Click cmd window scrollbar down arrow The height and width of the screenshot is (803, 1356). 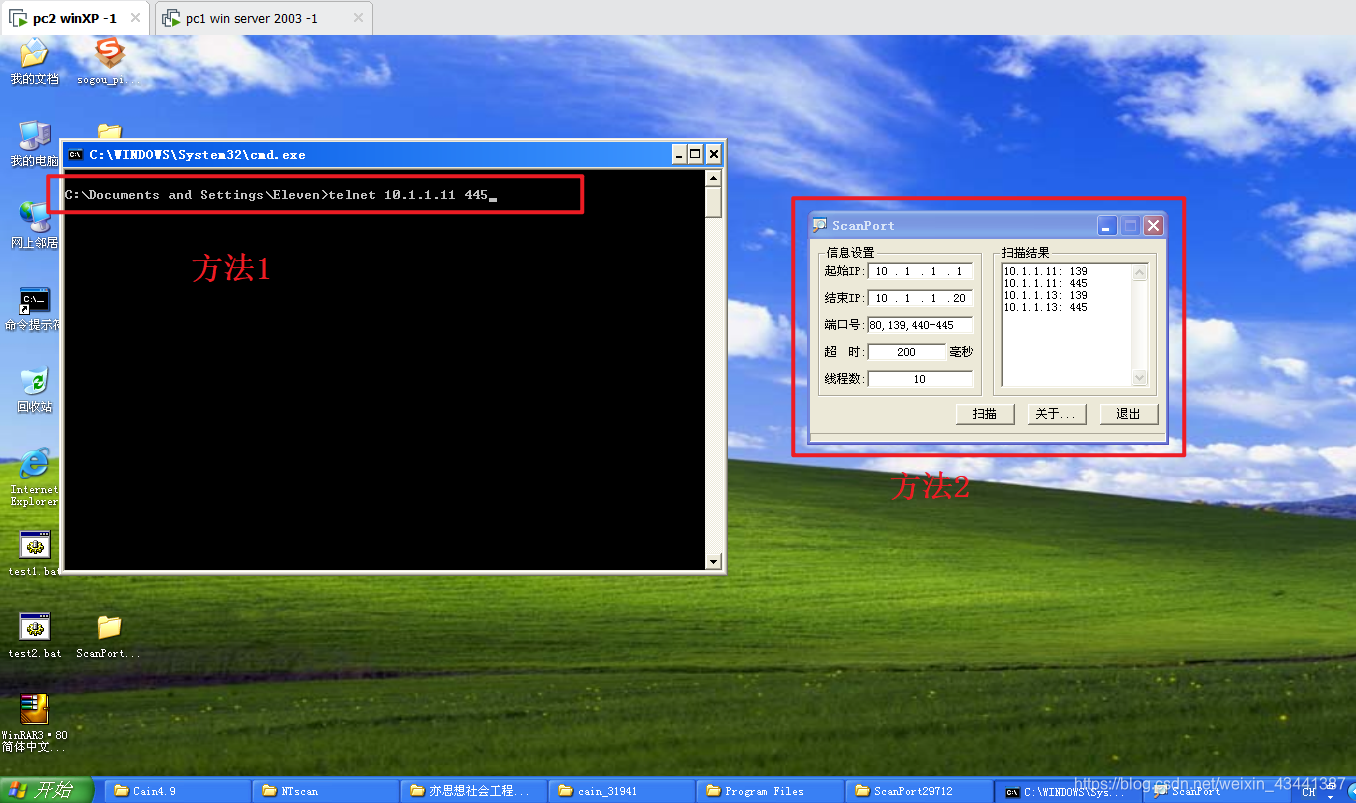[x=713, y=562]
